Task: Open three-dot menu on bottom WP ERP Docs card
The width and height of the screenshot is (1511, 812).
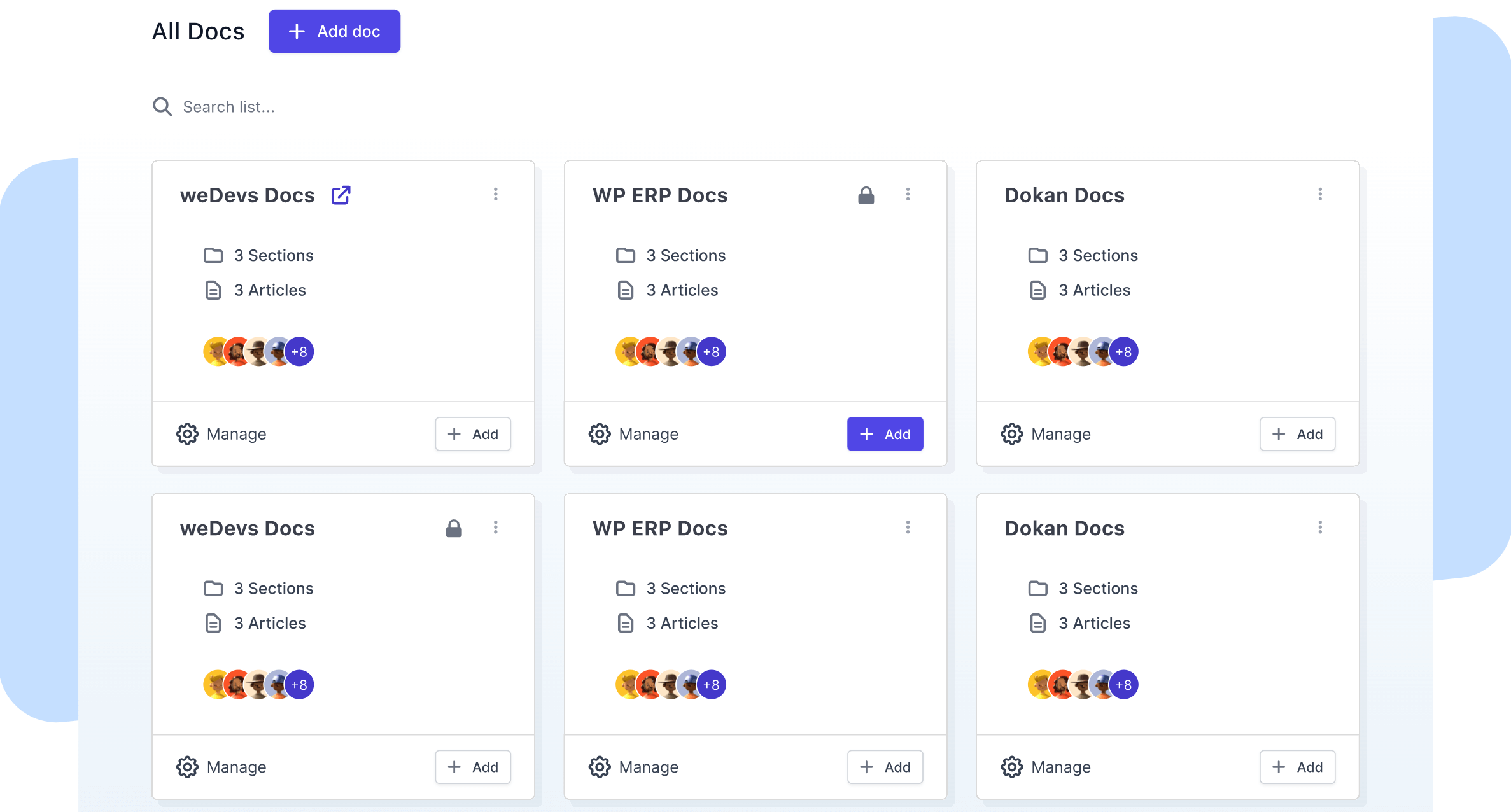Action: (908, 527)
